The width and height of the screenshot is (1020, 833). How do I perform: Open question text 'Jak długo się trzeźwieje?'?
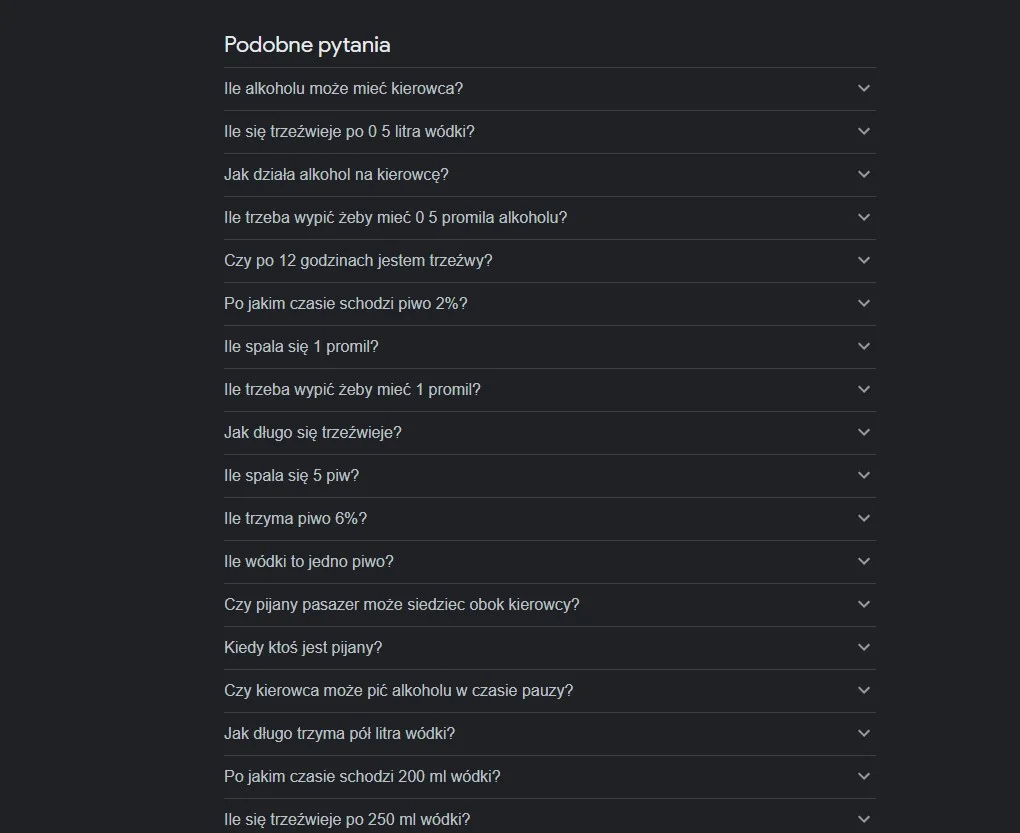(313, 432)
